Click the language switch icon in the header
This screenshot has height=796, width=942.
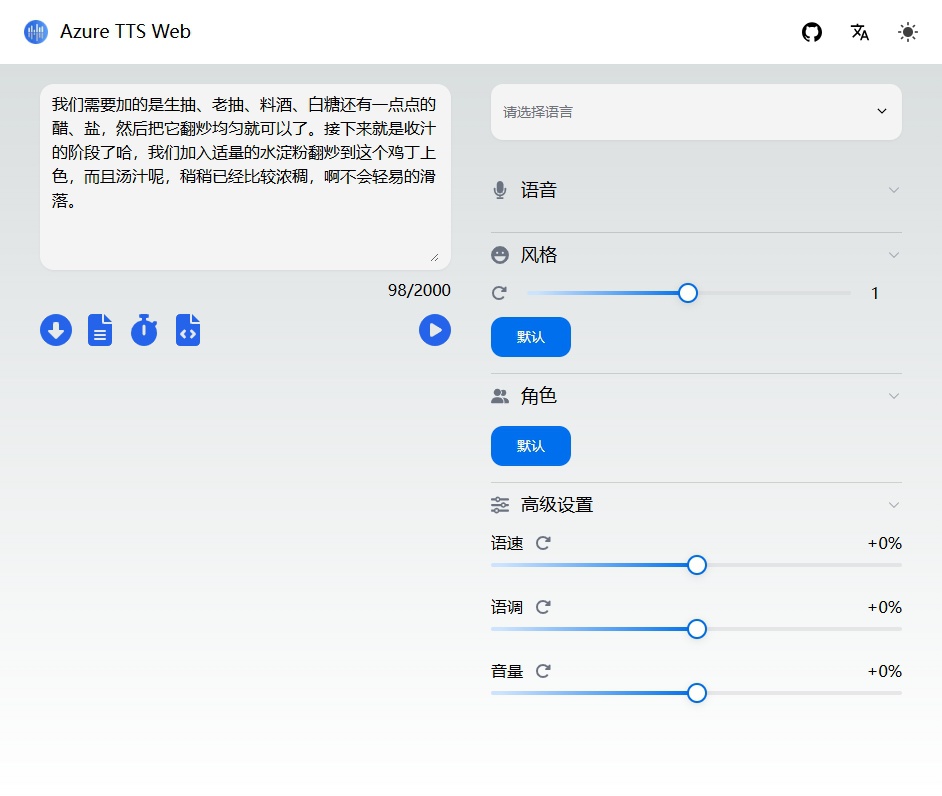pyautogui.click(x=859, y=32)
